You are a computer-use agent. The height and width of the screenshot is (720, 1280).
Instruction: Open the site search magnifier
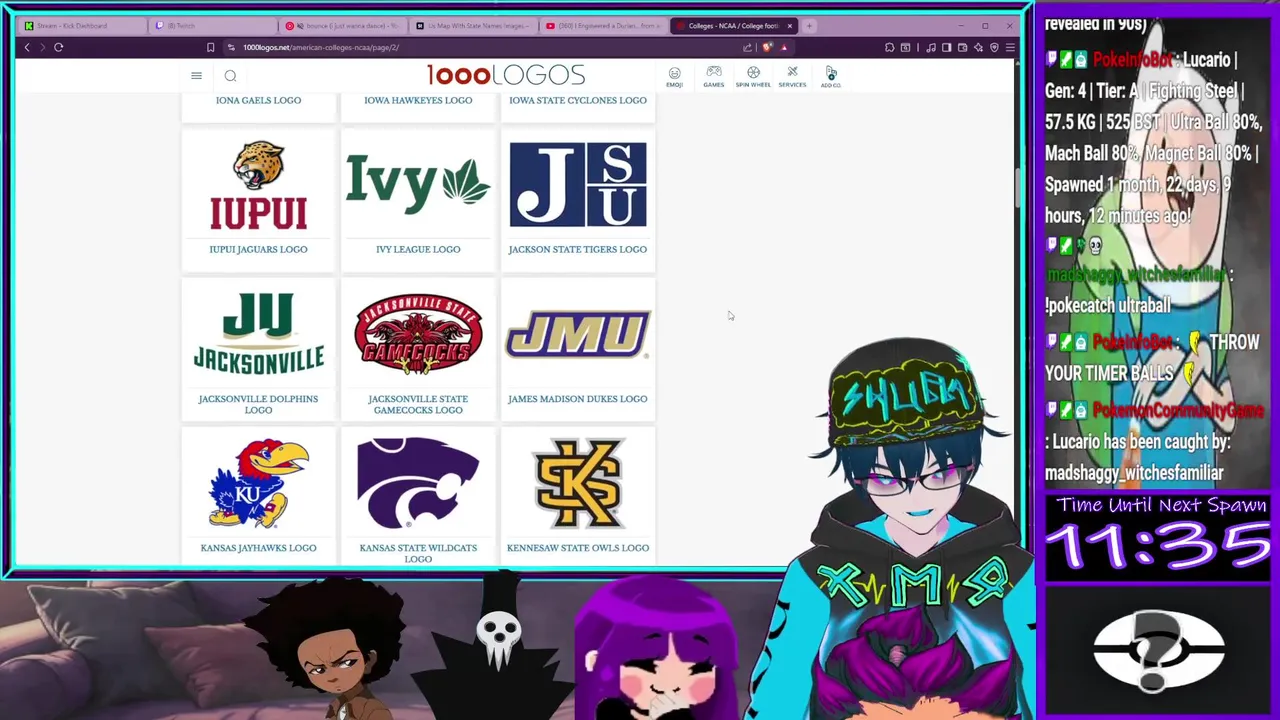click(230, 76)
